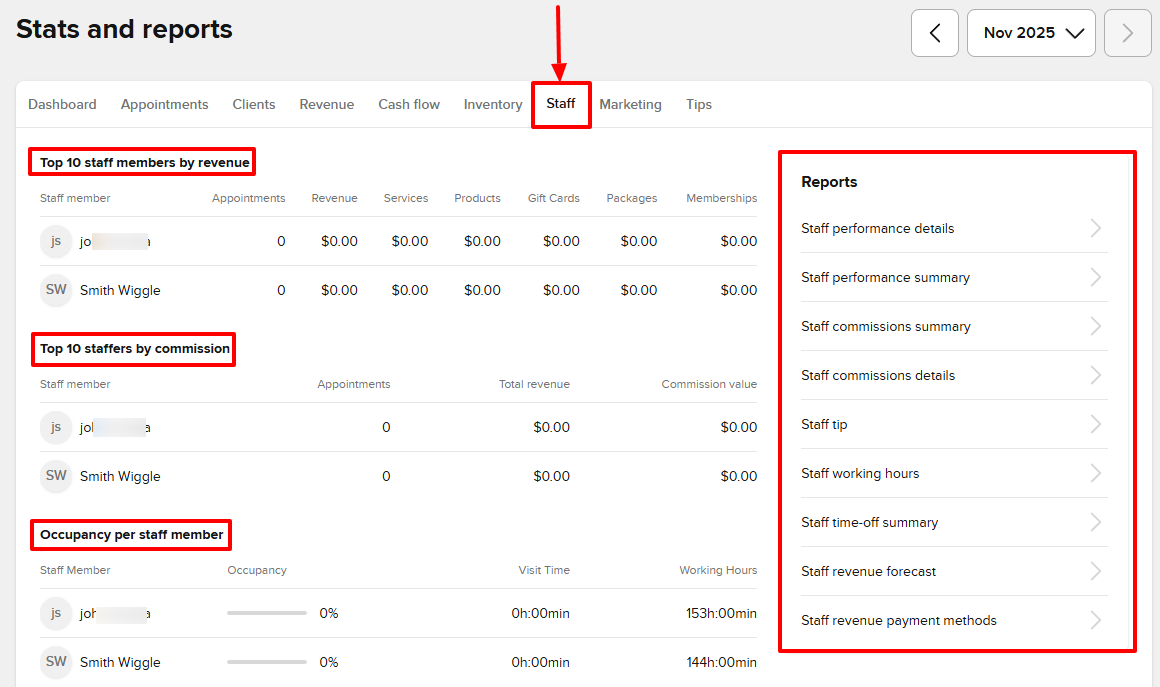Open Staff commissions summary report

tap(885, 326)
